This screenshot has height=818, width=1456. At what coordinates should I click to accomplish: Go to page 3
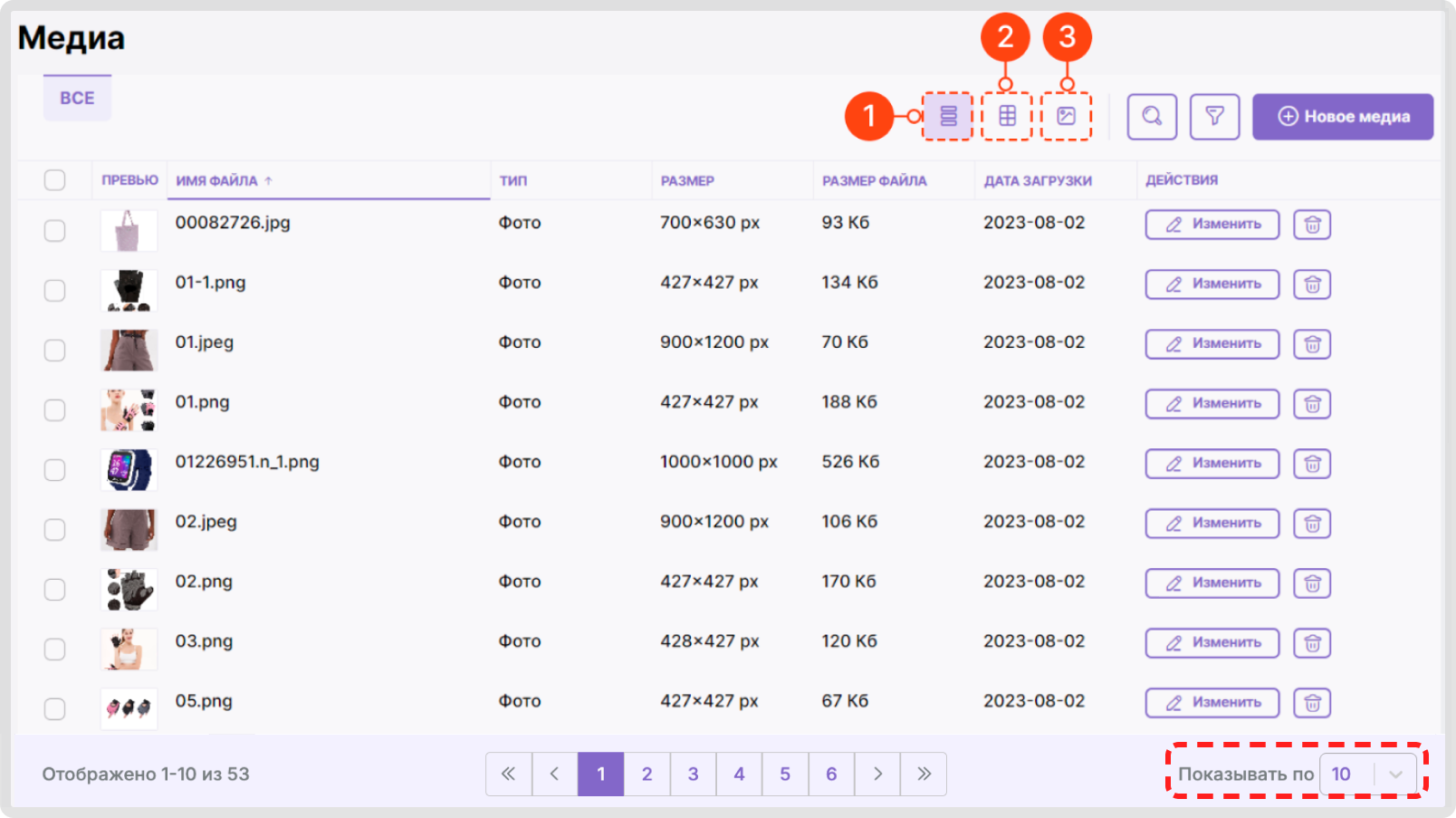pos(693,774)
